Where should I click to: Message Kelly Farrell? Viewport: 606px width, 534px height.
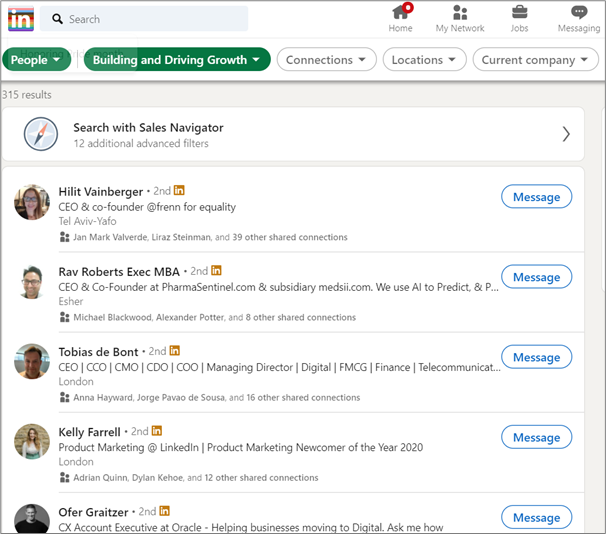coord(536,437)
